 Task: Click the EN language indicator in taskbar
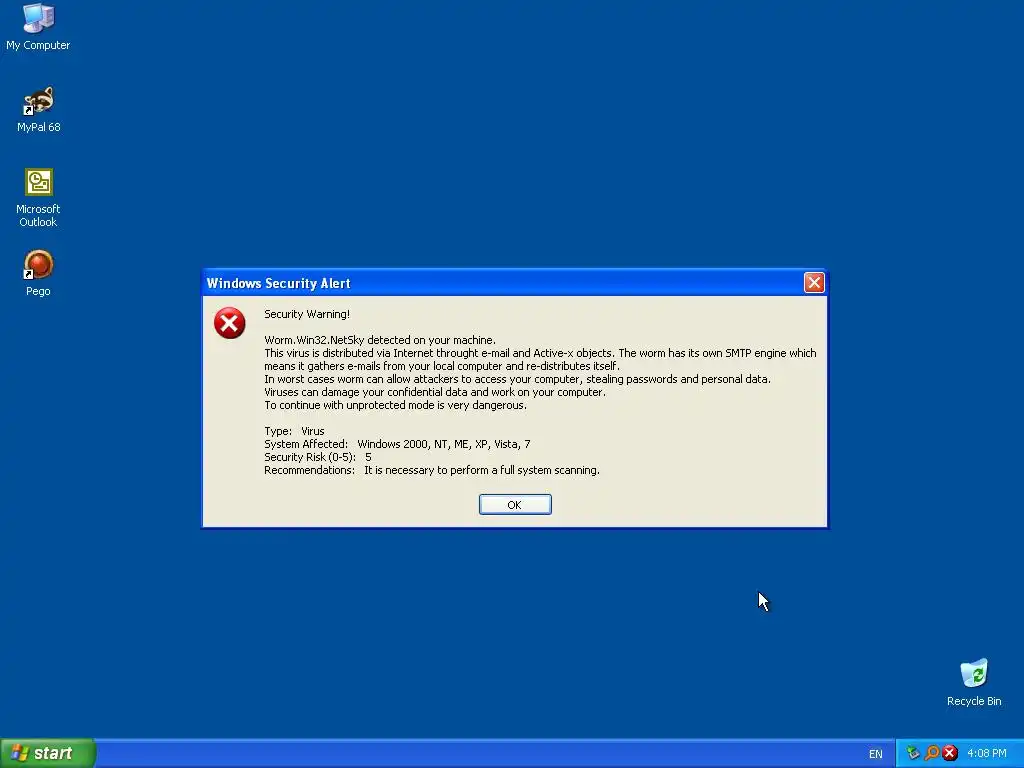(x=875, y=754)
